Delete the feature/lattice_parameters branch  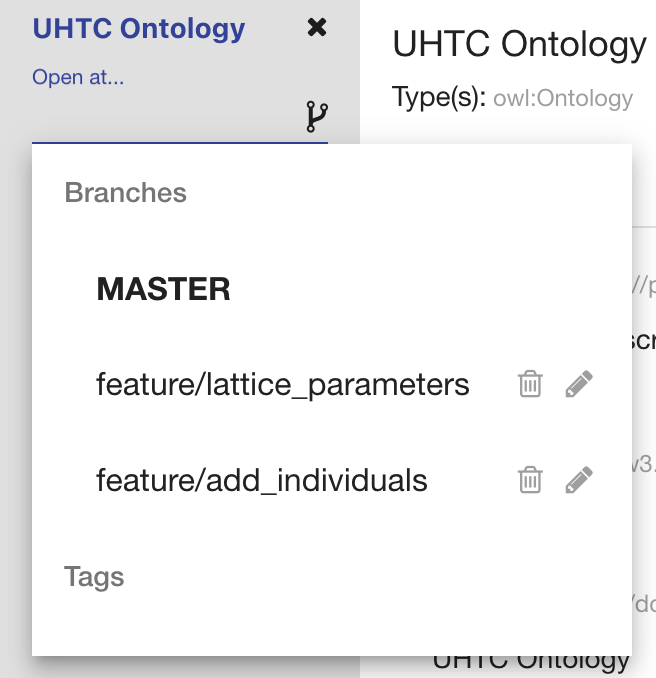coord(530,384)
